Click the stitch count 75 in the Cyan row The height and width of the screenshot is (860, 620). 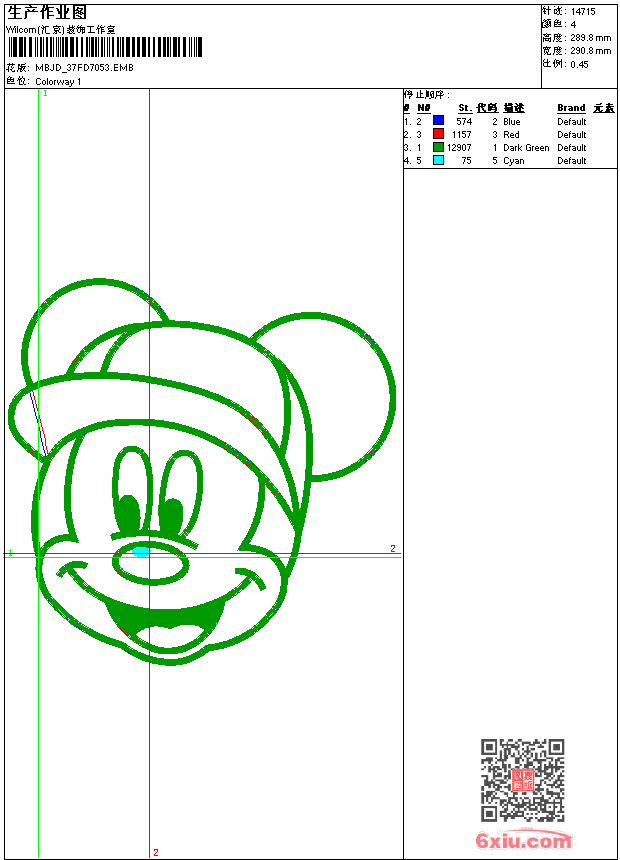(x=466, y=161)
